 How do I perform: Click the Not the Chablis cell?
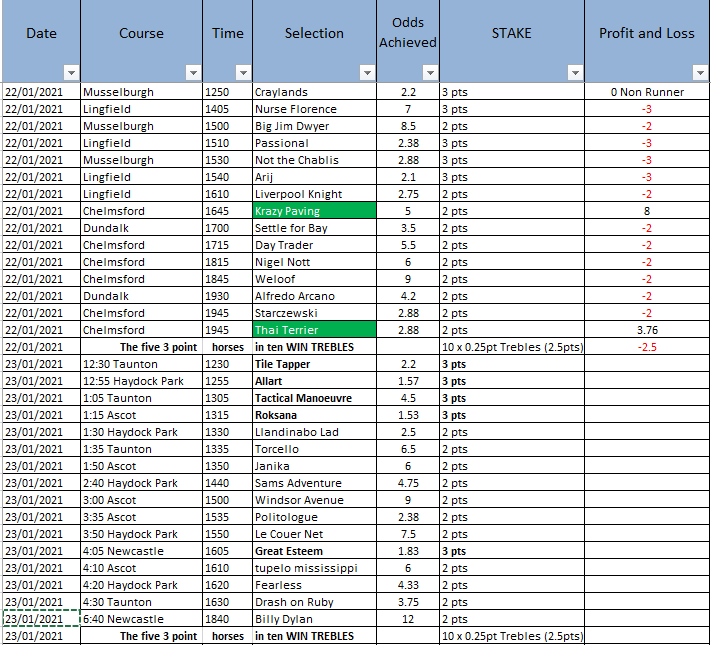point(314,160)
